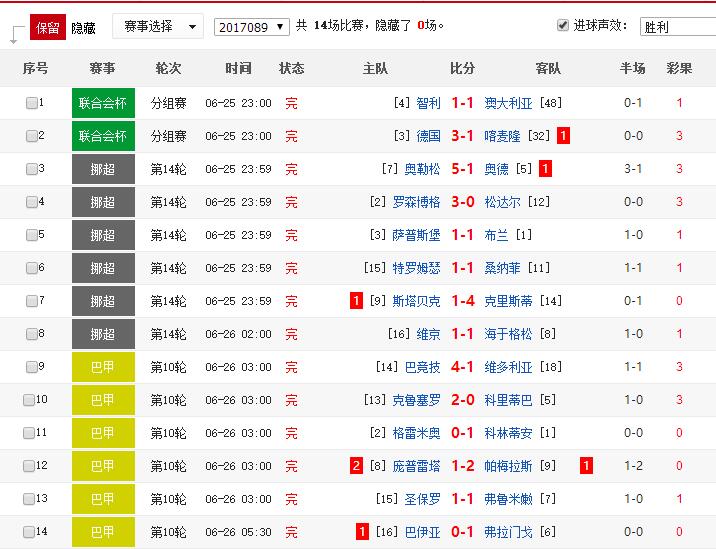
Task: Click the 彩果 column header
Action: coord(679,69)
